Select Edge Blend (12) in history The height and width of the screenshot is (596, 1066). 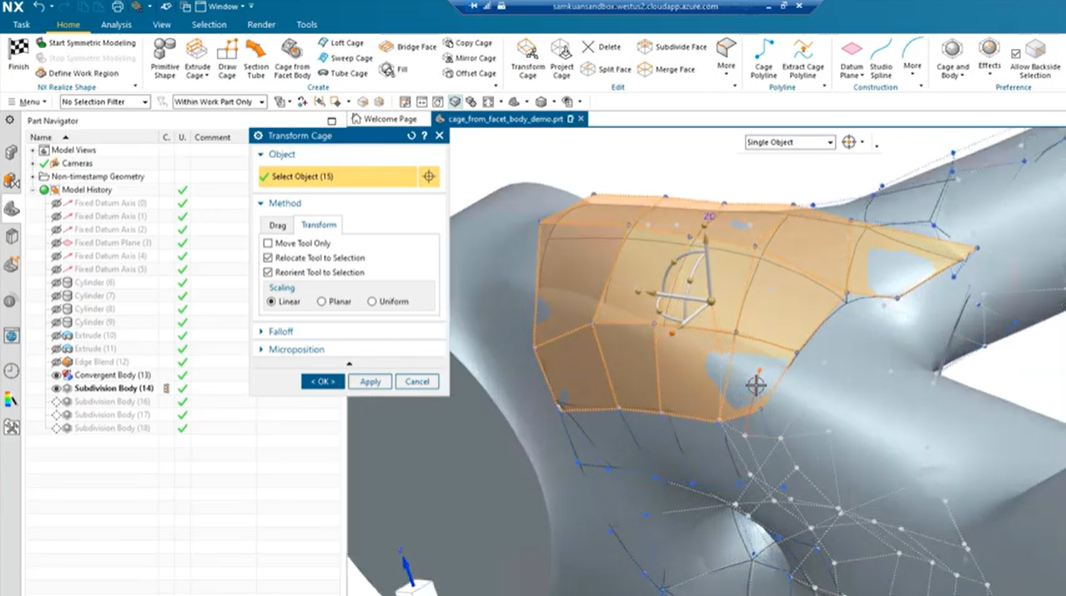point(101,362)
